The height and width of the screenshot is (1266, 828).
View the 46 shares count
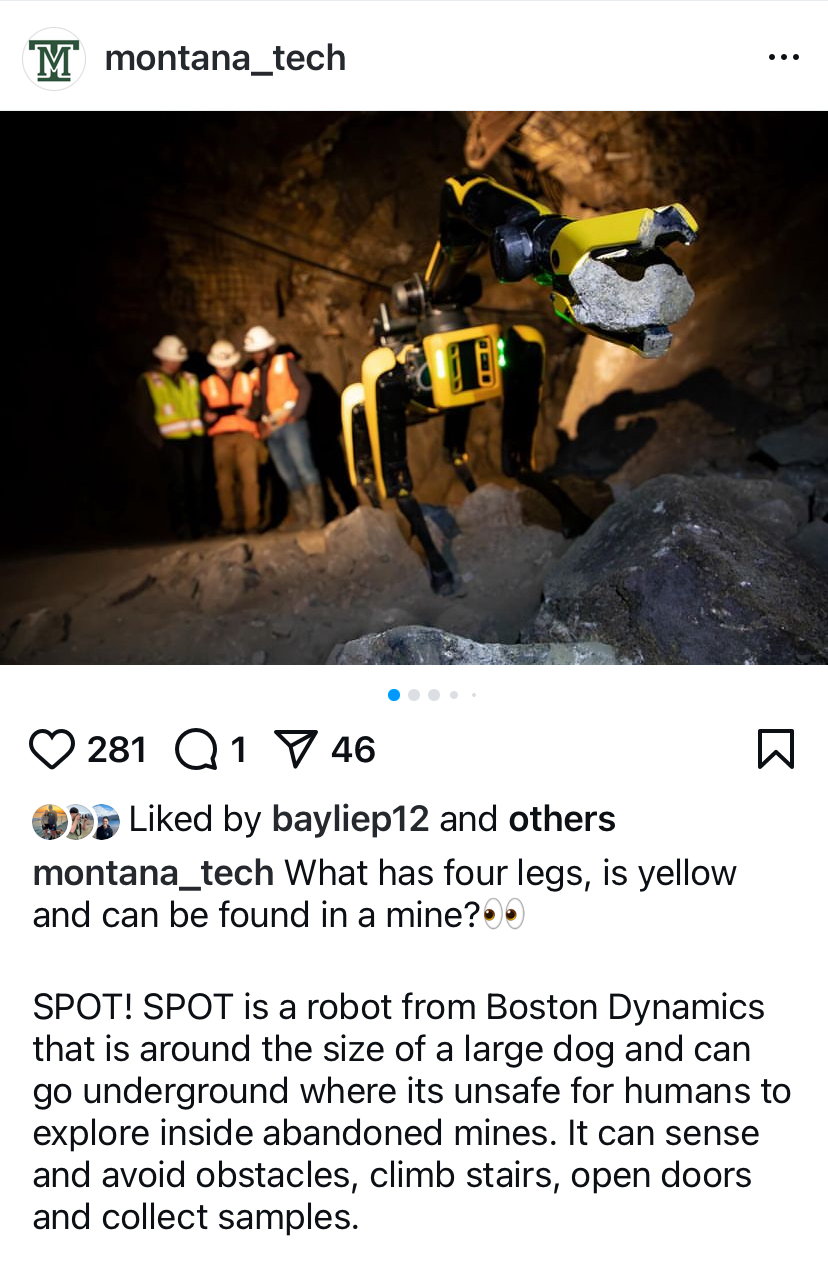point(353,749)
